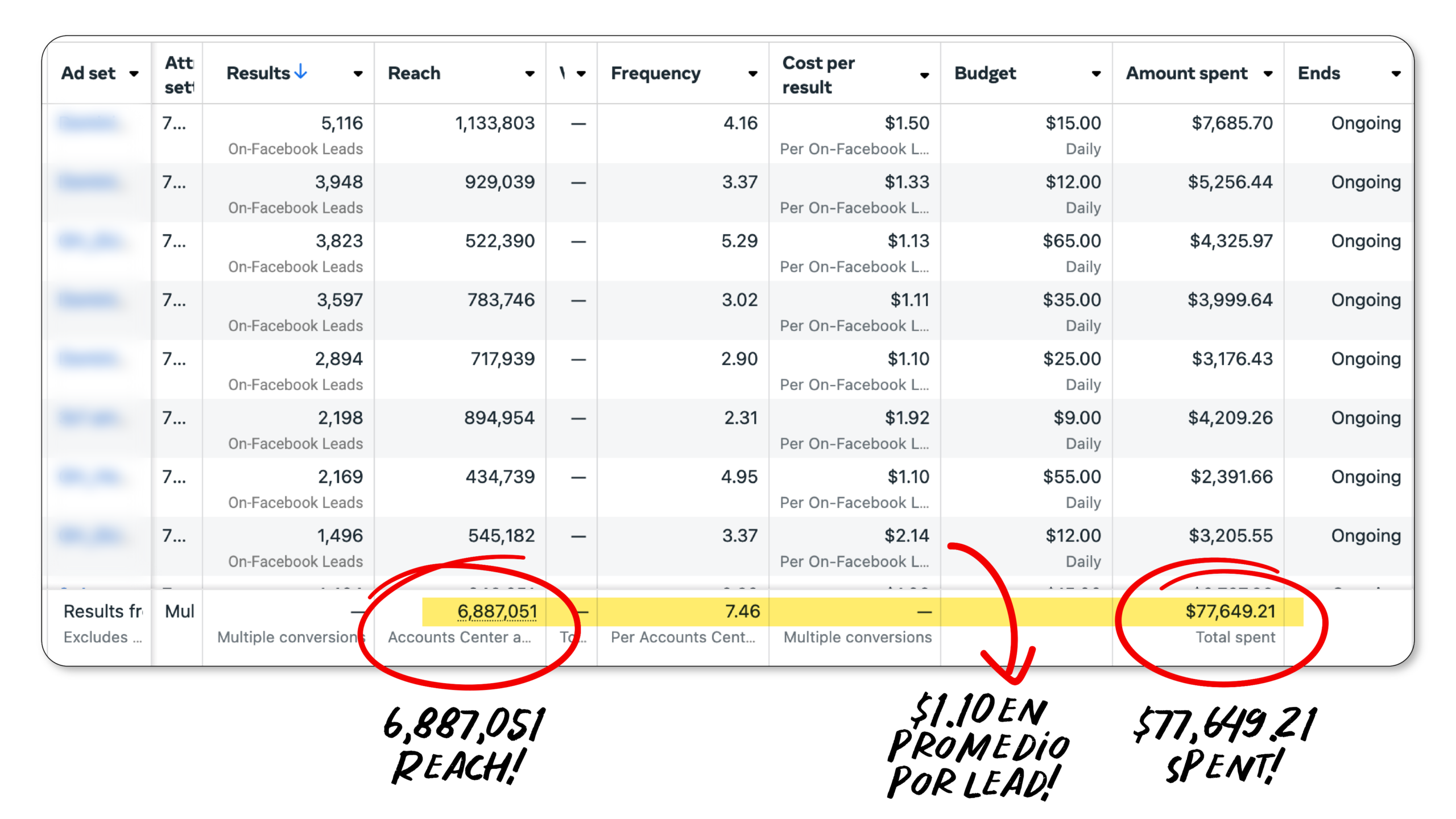Click the Att set column header

point(179,75)
